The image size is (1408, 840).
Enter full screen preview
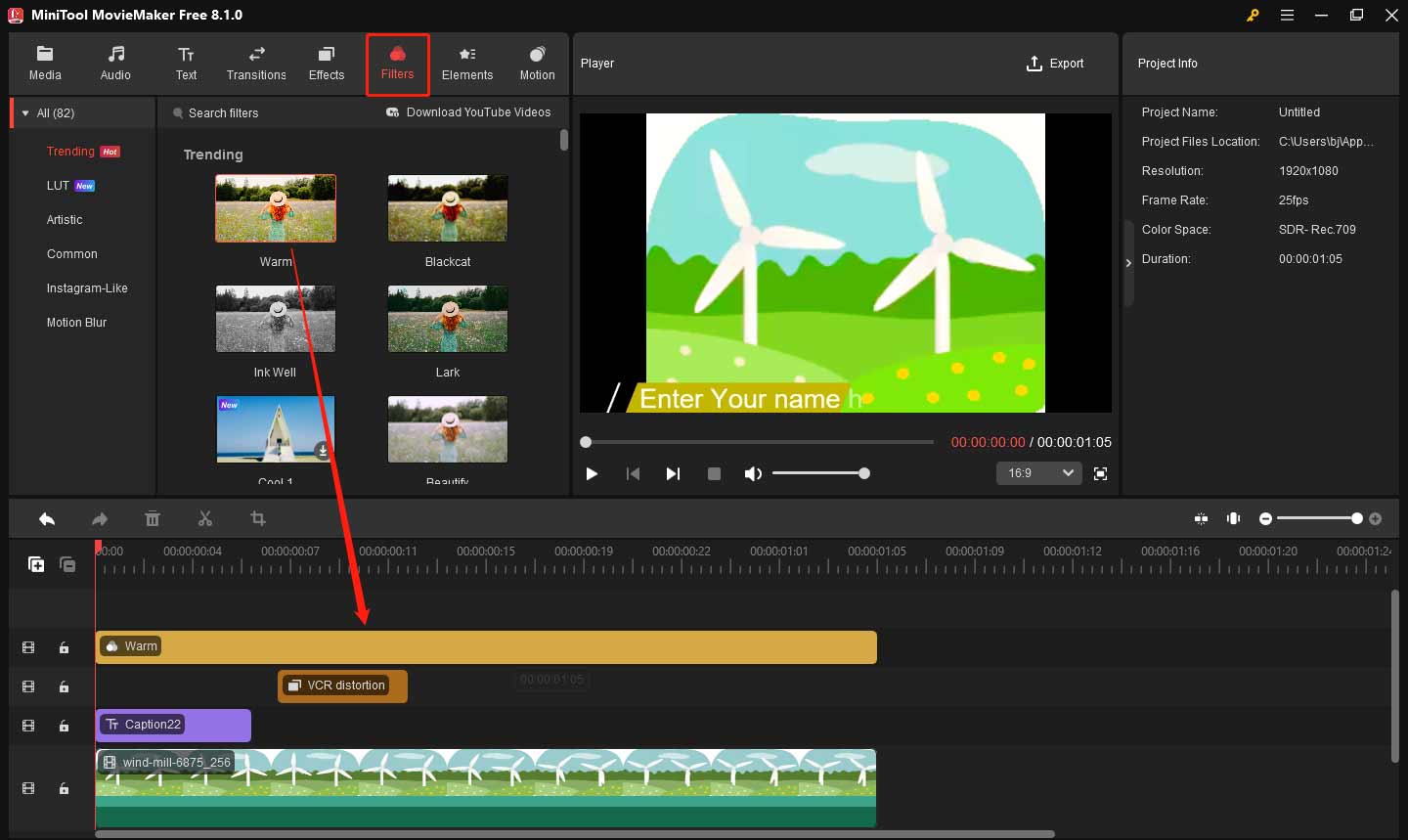pos(1100,473)
